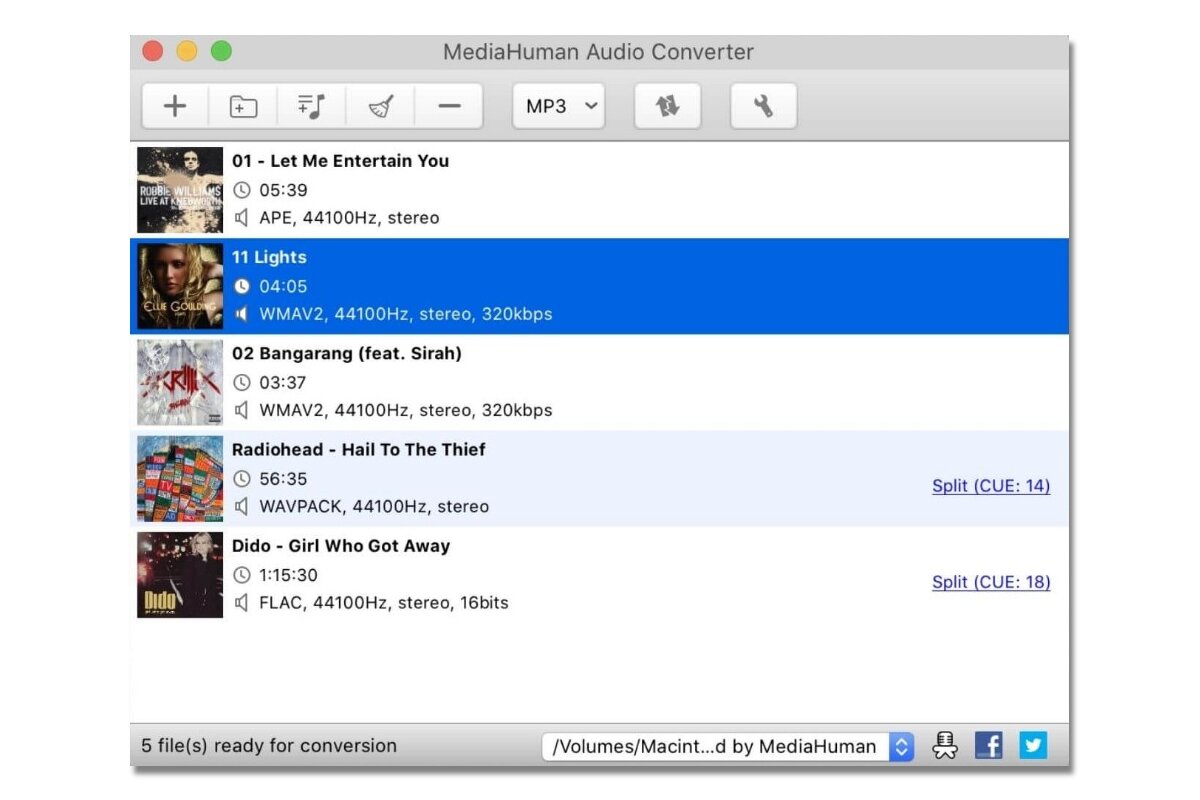Click the clock icon beside 56:35
Screen dimensions: 1200x800
pyautogui.click(x=241, y=479)
